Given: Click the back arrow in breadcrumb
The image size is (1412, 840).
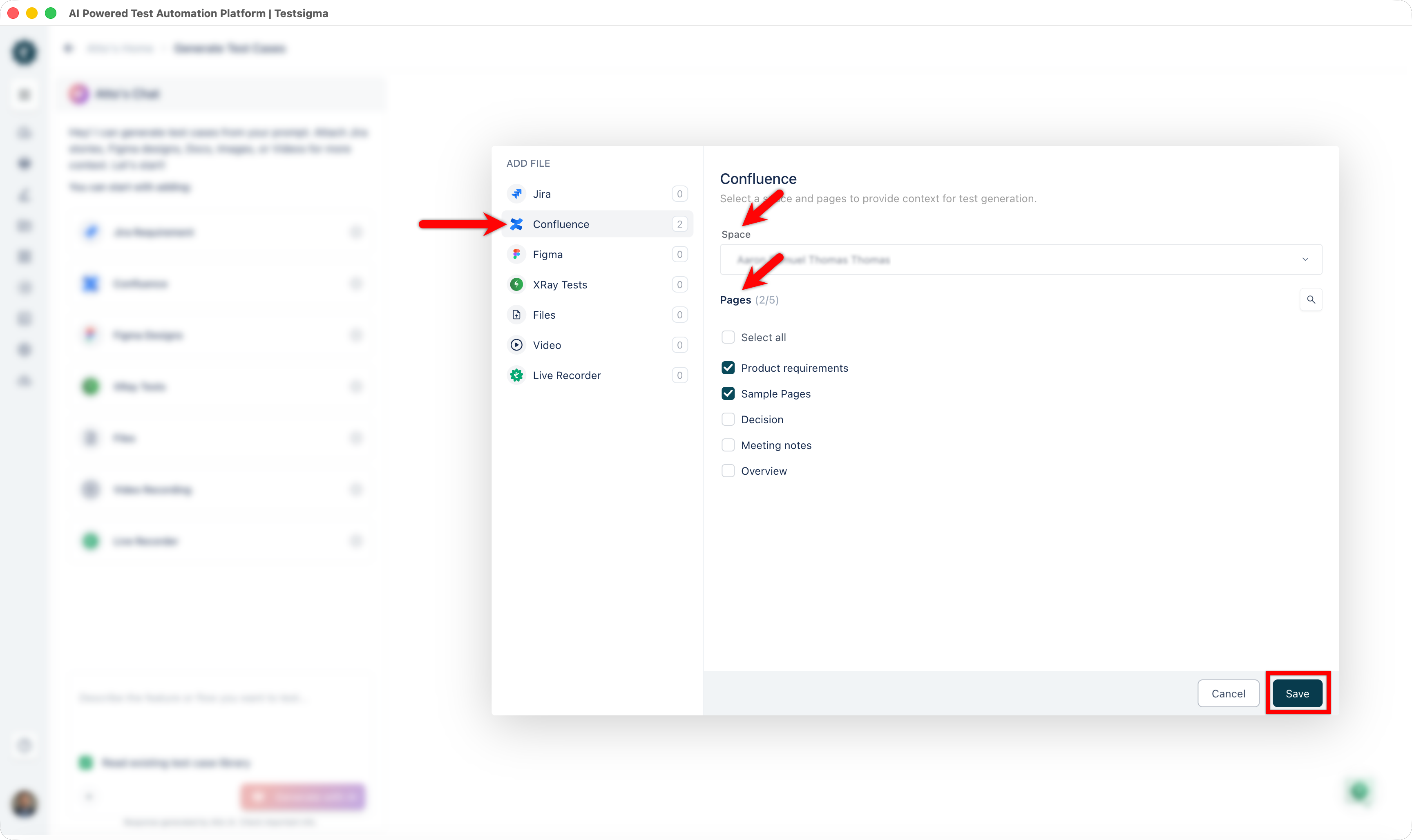Looking at the screenshot, I should [69, 49].
